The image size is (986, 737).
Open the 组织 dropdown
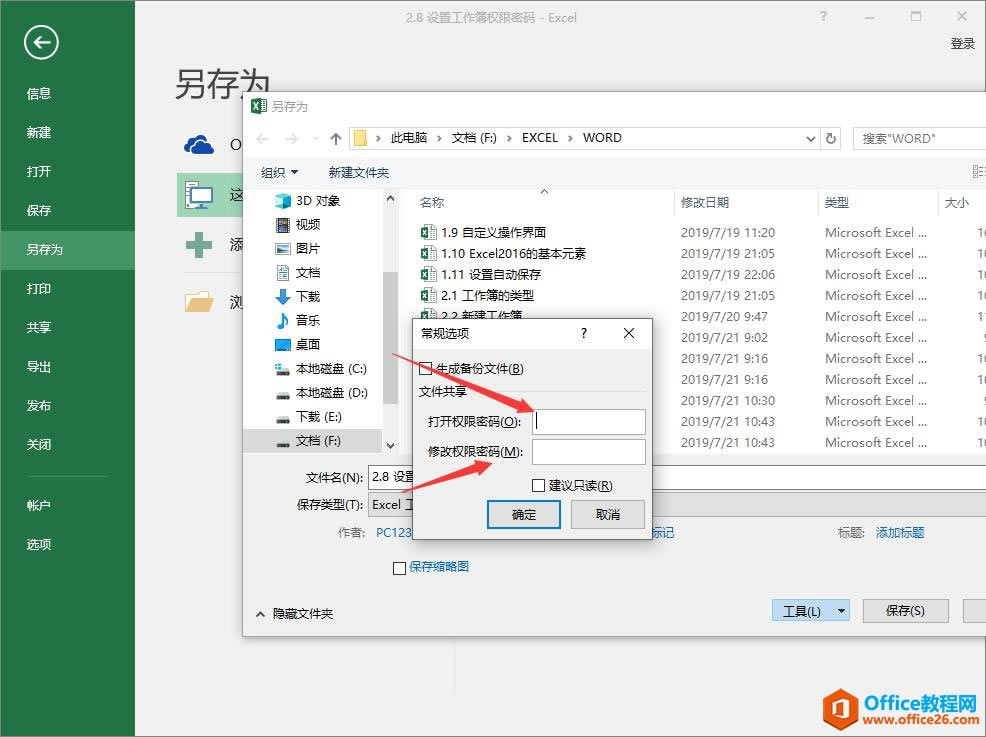[x=276, y=172]
